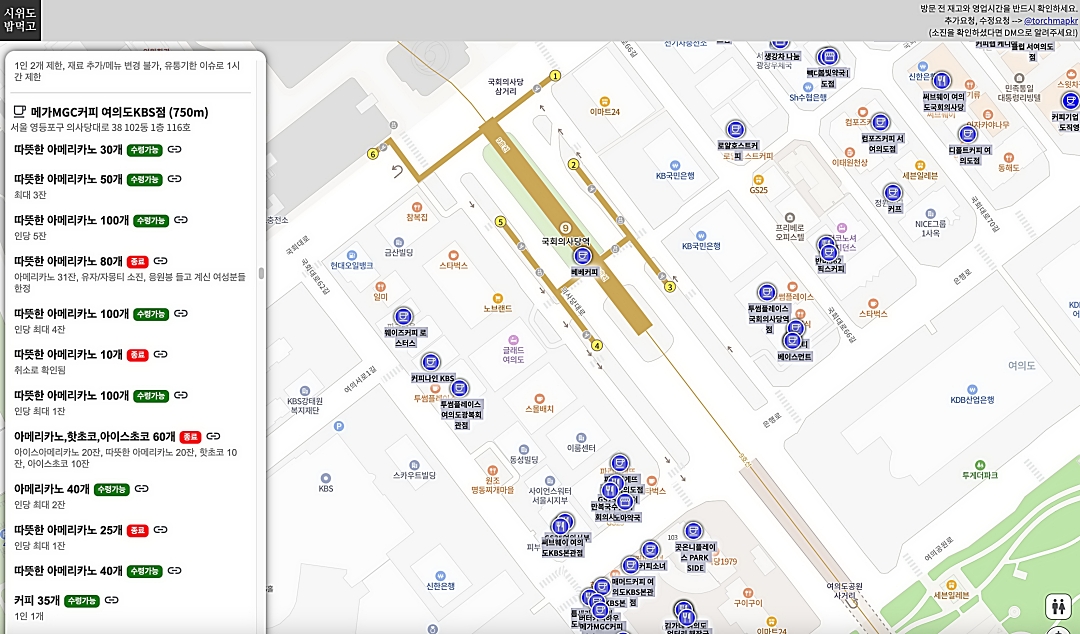This screenshot has width=1080, height=634.
Task: Open link icon for 따뜻한 아메리카노 50개
Action: point(175,179)
